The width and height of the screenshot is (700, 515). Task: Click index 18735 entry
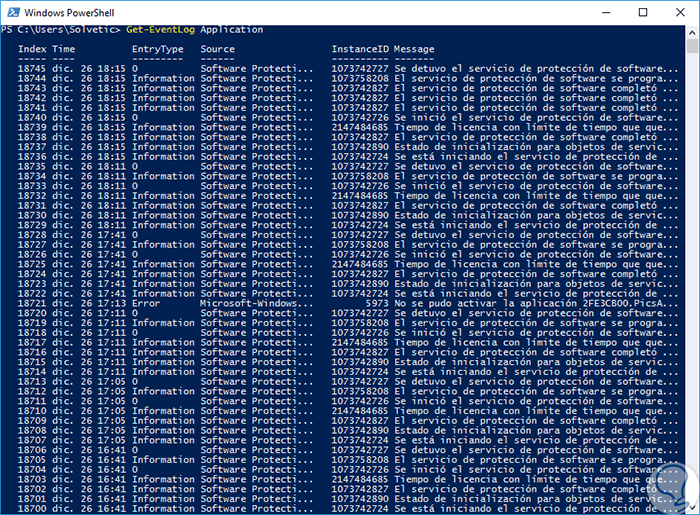coord(32,166)
